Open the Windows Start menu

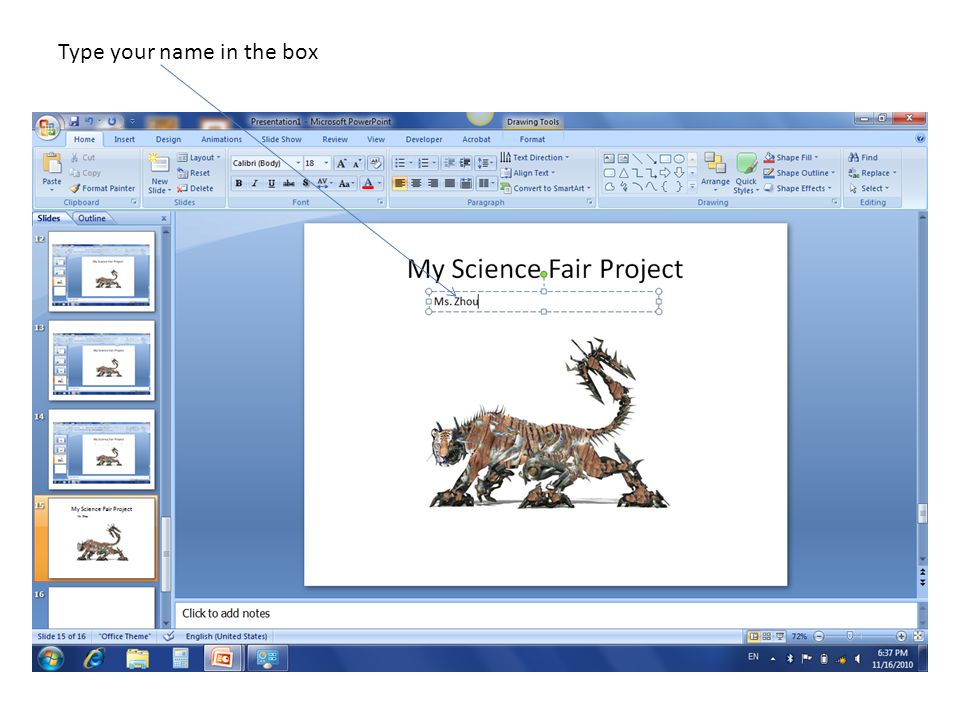coord(51,659)
